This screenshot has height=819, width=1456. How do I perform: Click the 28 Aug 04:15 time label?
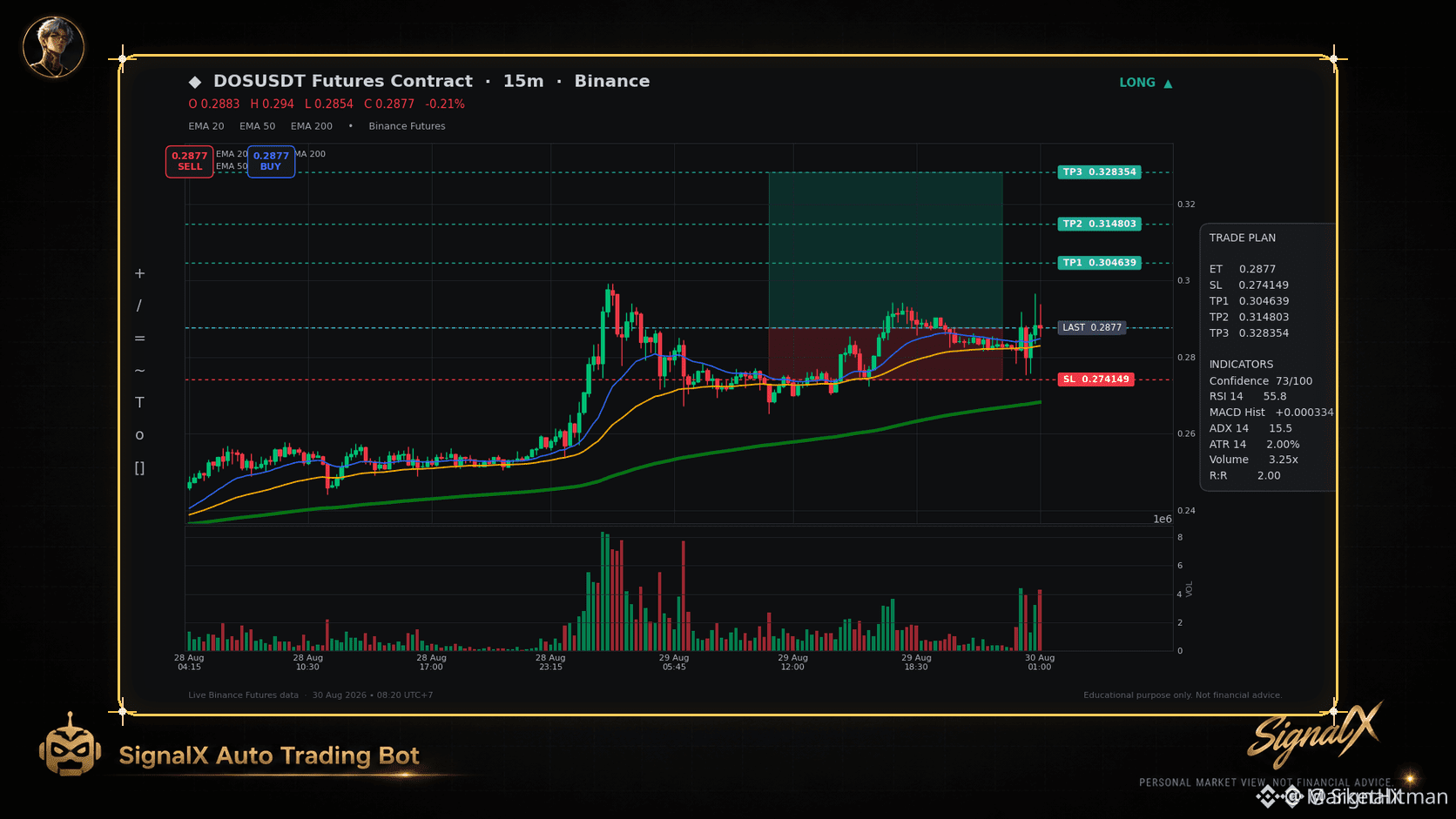pos(189,662)
